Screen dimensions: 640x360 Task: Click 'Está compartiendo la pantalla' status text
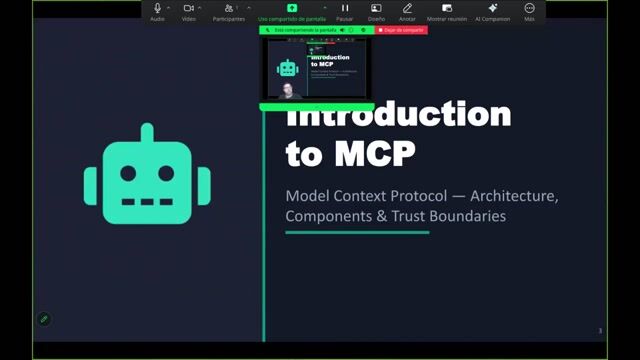point(305,30)
